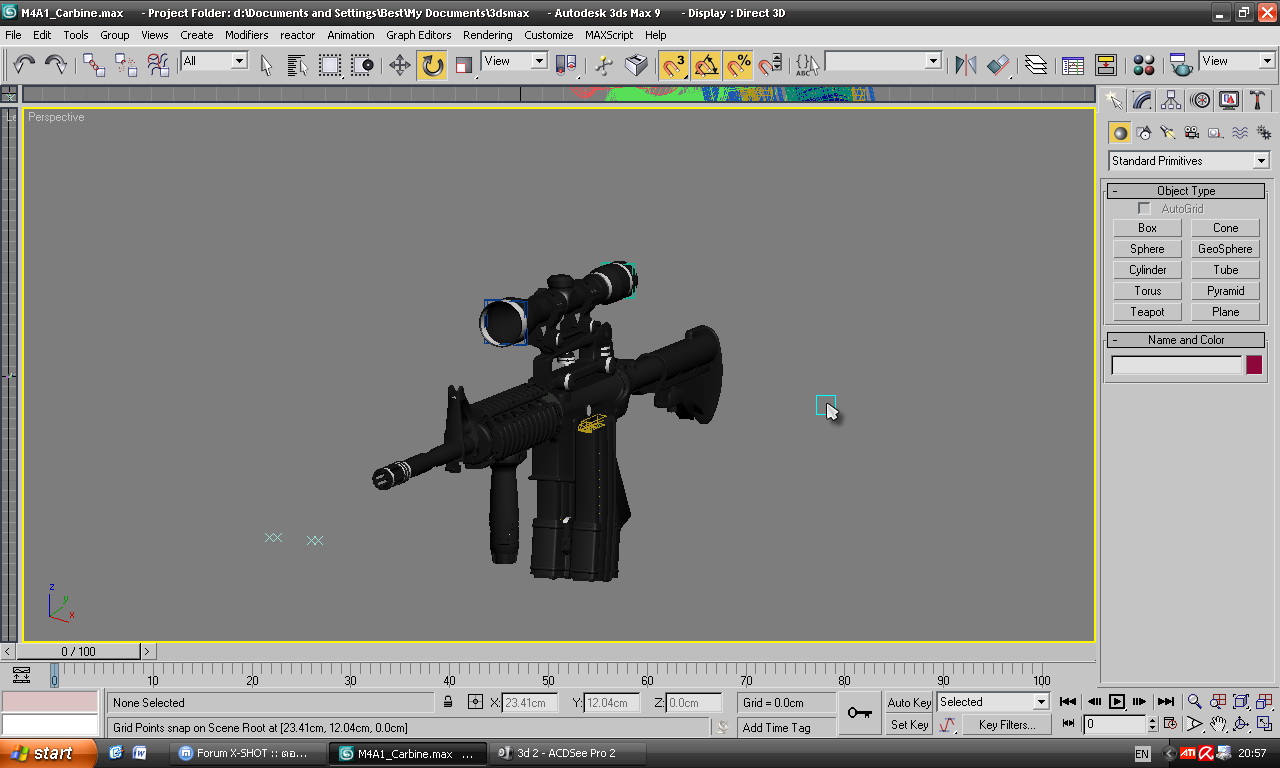Click the Teapot primitive button
This screenshot has width=1280, height=768.
[x=1147, y=312]
